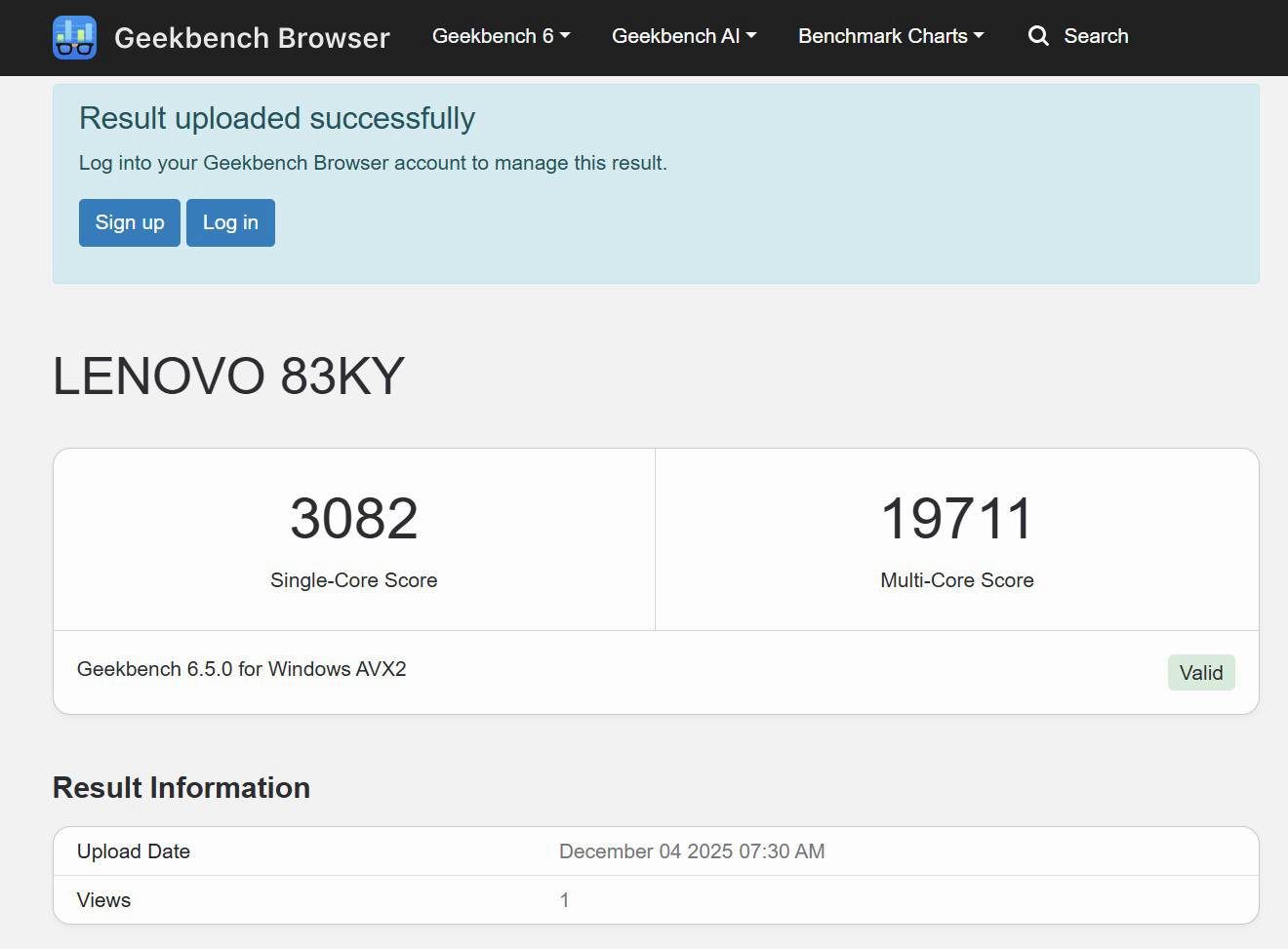
Task: Go to Geekbench Browser home title
Action: pos(252,37)
